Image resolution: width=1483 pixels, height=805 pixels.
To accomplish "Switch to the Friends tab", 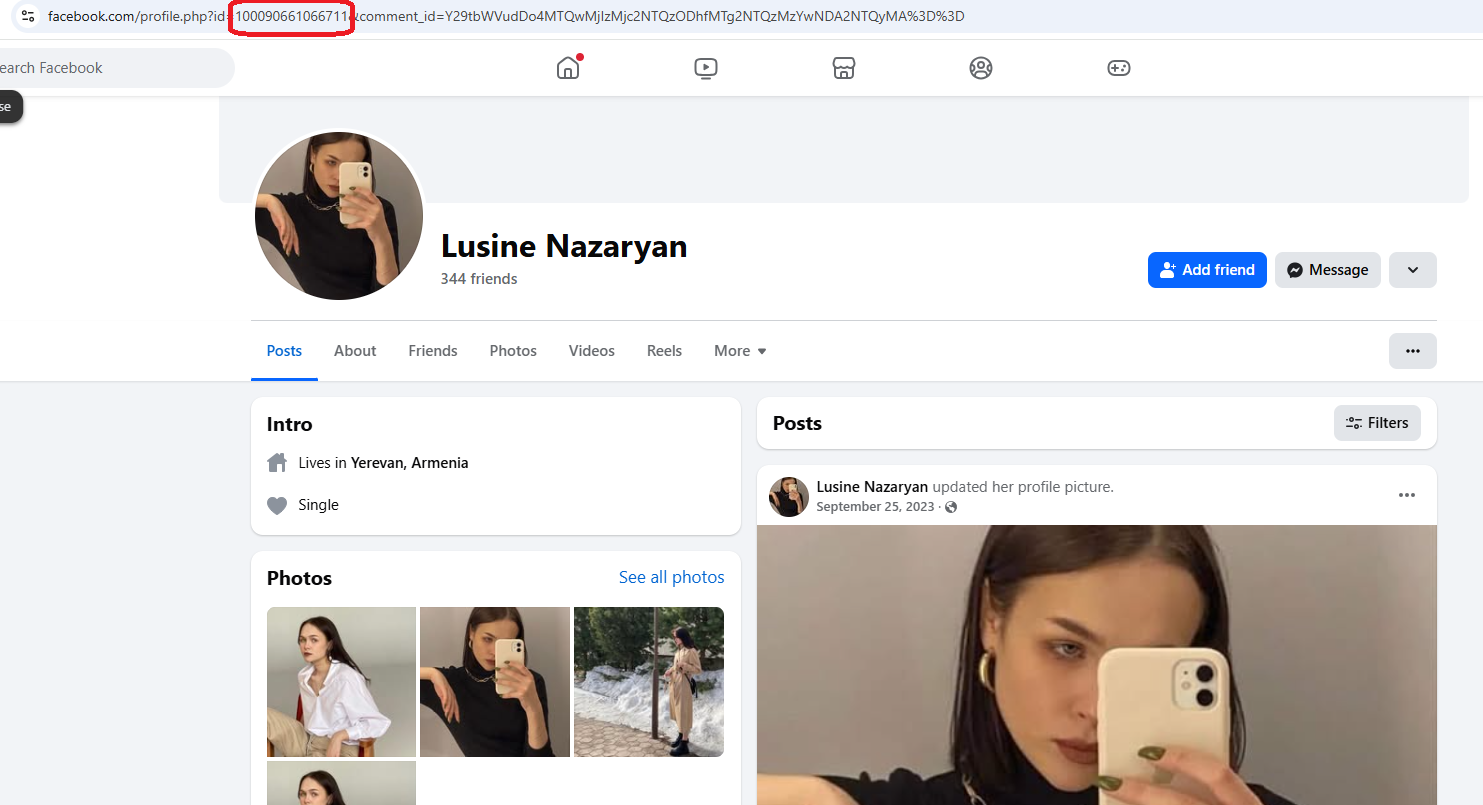I will click(433, 351).
